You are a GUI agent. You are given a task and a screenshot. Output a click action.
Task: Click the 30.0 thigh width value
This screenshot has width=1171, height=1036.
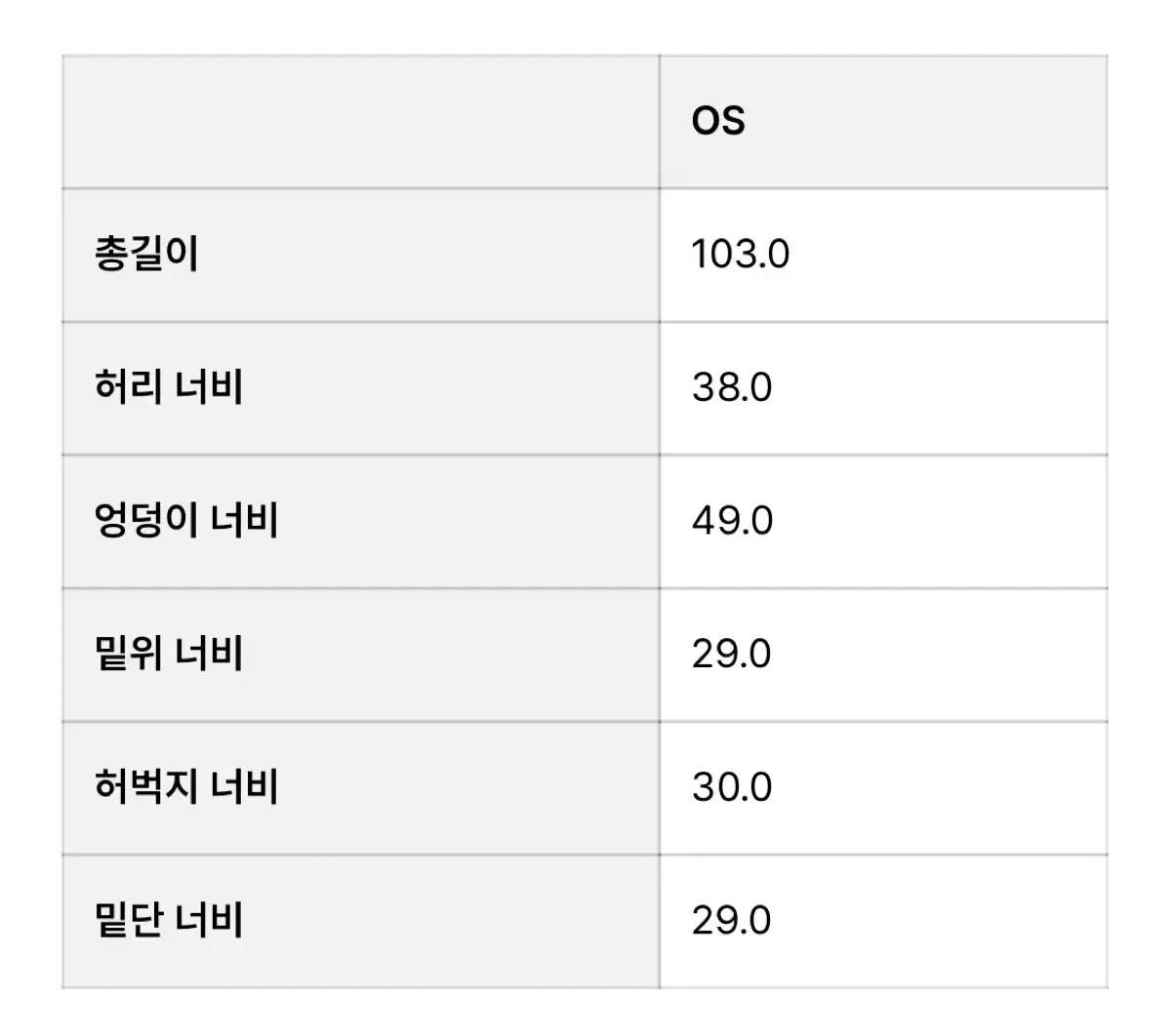[732, 787]
